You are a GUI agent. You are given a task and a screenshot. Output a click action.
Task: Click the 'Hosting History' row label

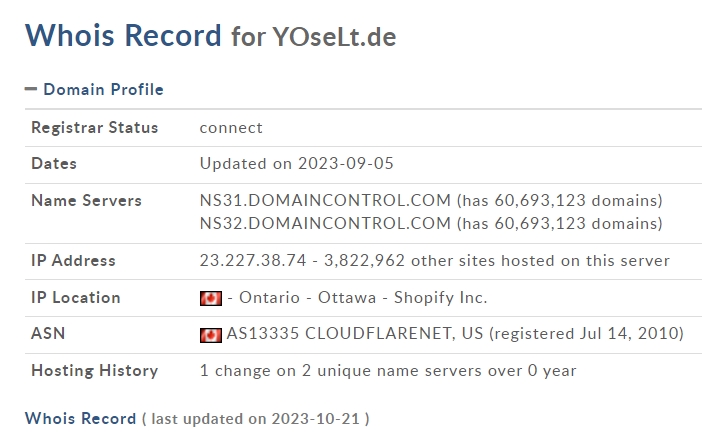(x=95, y=371)
